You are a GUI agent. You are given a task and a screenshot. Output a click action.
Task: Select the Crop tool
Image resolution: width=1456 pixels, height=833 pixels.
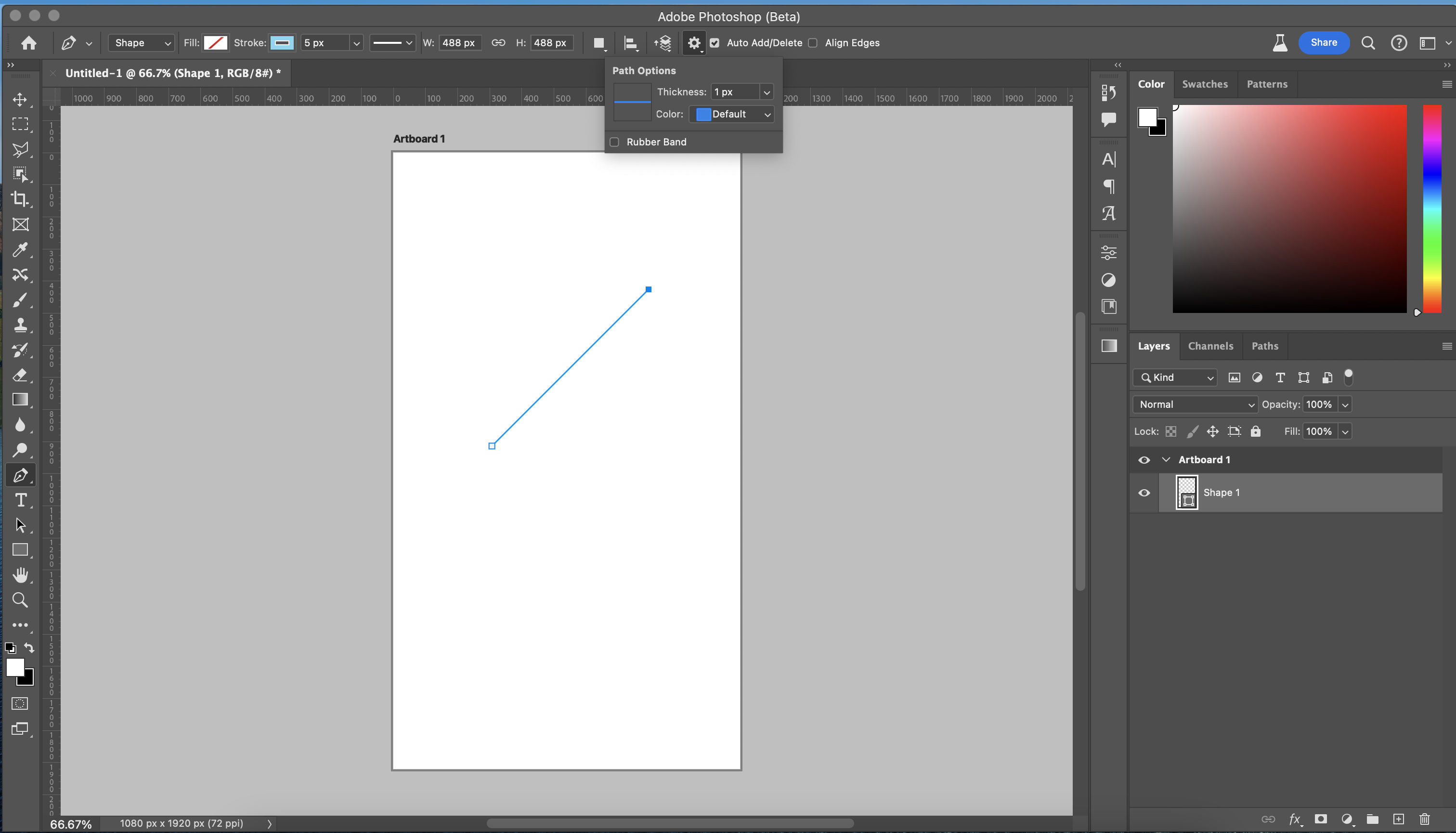click(20, 199)
